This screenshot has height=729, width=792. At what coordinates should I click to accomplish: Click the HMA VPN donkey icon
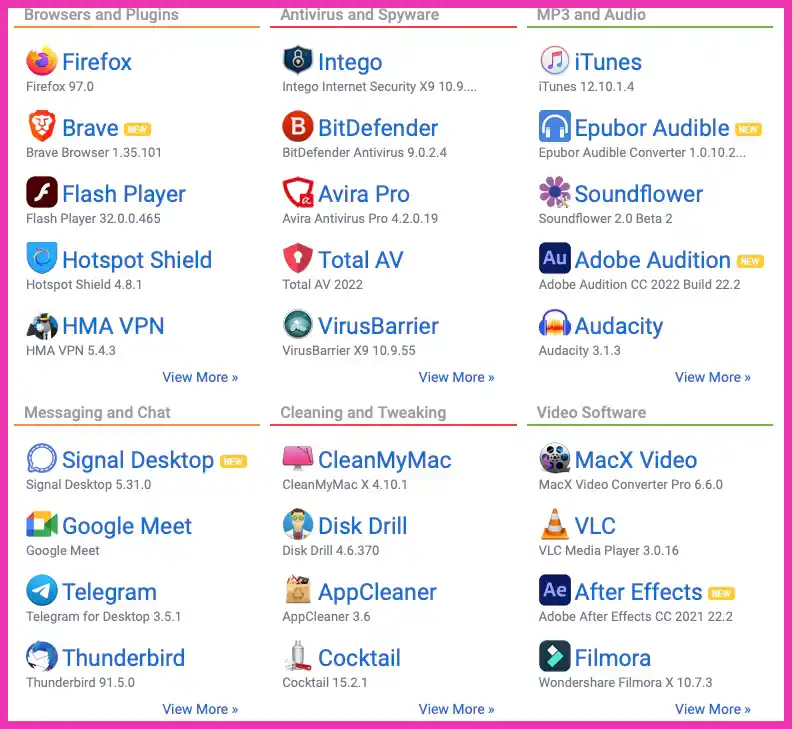[42, 325]
